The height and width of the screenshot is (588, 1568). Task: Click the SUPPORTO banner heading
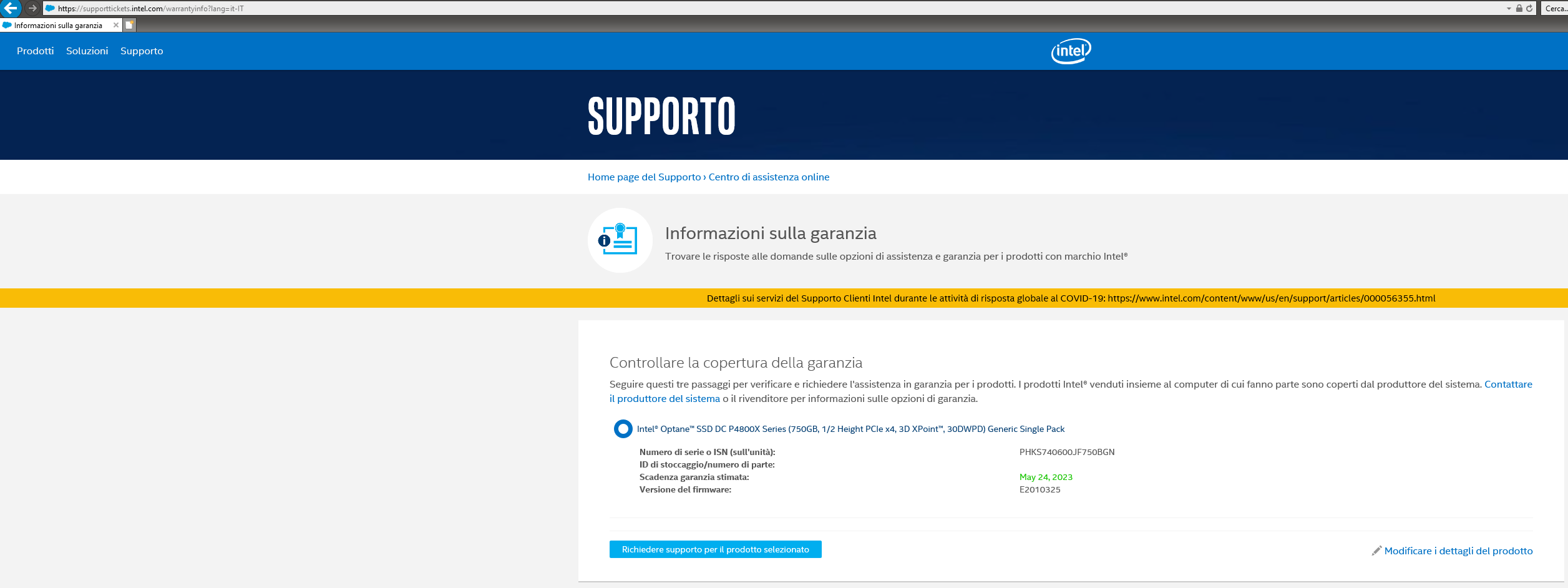(661, 116)
